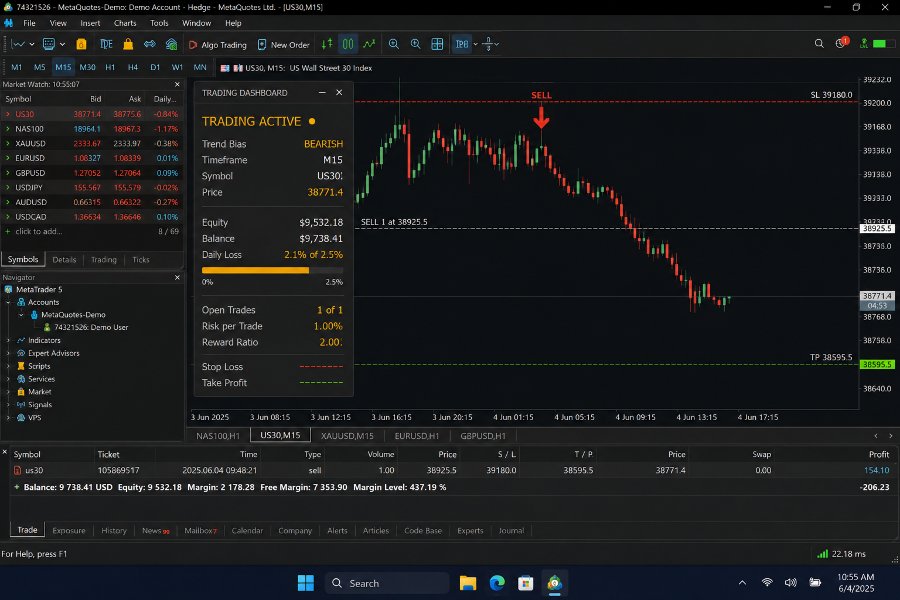Expand the Indicators node in Navigator

[8, 340]
